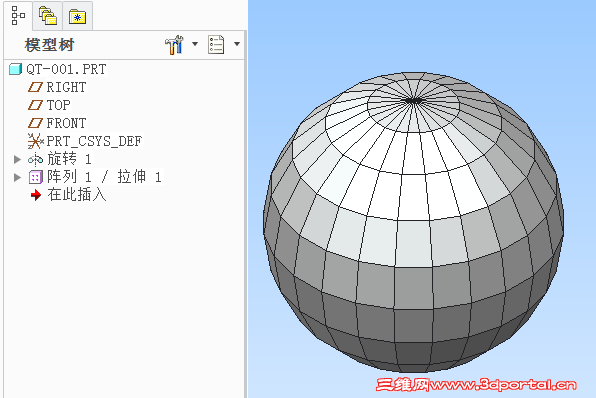
Task: Expand the 旋转 1 feature
Action: click(17, 159)
